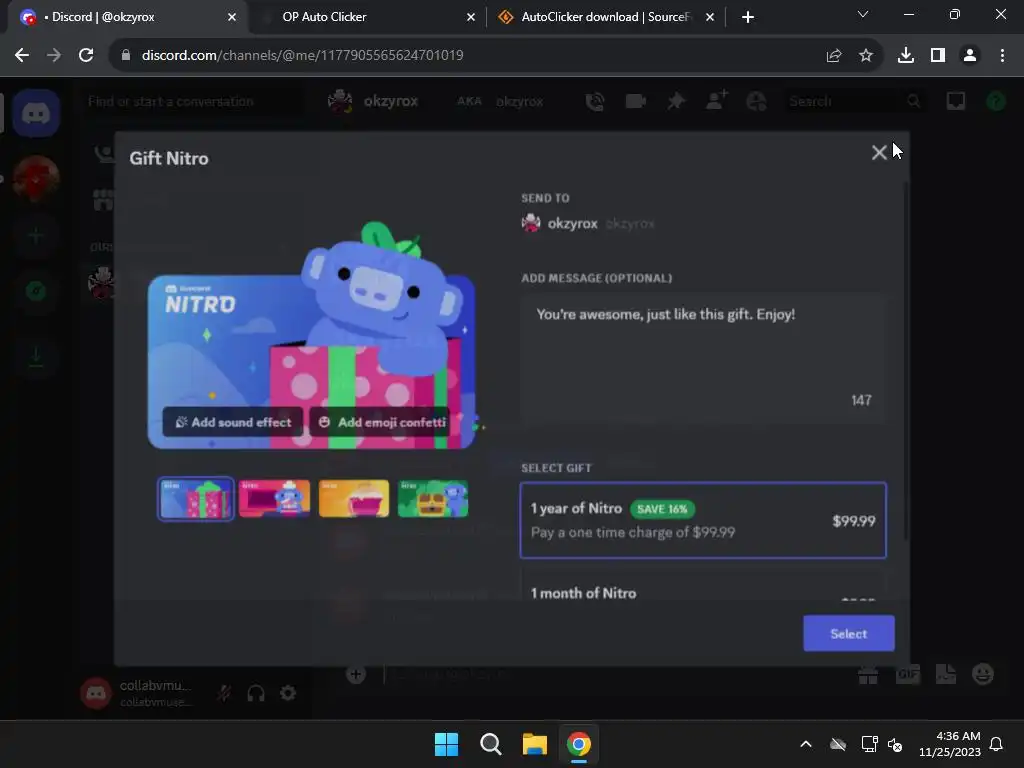The height and width of the screenshot is (768, 1024).
Task: Close the AutoClicker download tab
Action: point(710,17)
